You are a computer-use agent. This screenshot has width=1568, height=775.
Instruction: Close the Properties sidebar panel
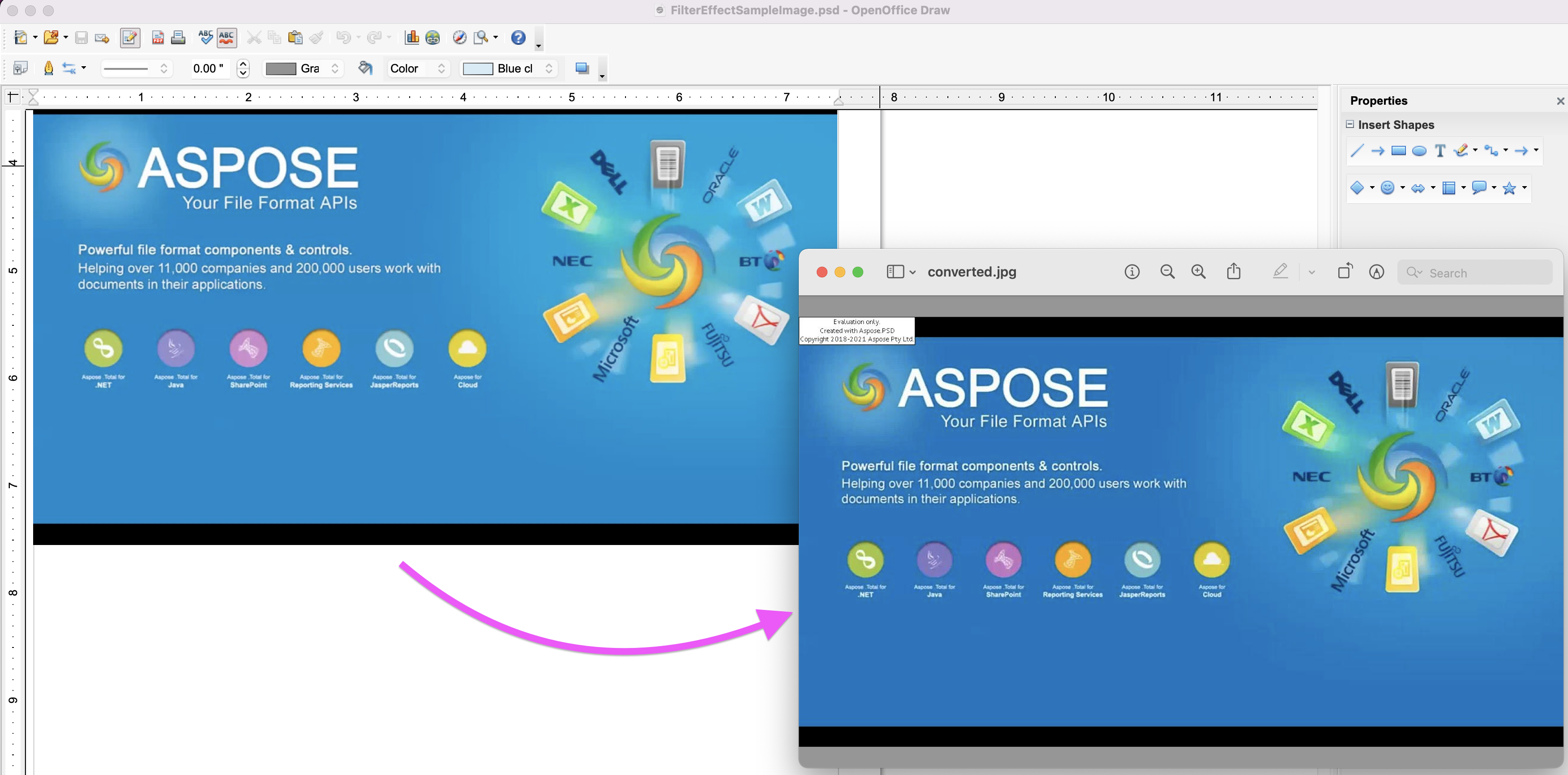coord(1560,101)
